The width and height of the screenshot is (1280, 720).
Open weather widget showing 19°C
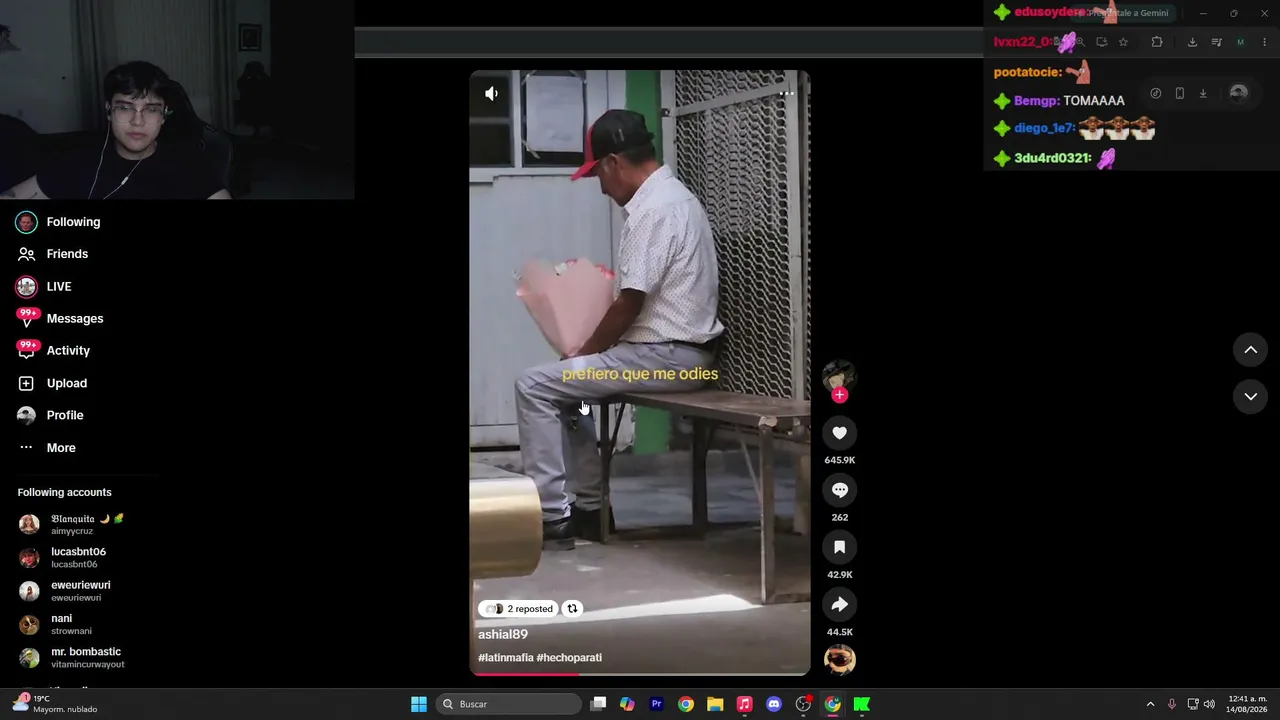tap(55, 704)
